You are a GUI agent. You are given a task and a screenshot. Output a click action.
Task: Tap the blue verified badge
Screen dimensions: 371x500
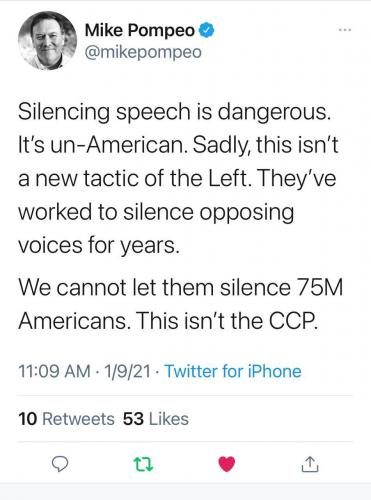click(206, 30)
